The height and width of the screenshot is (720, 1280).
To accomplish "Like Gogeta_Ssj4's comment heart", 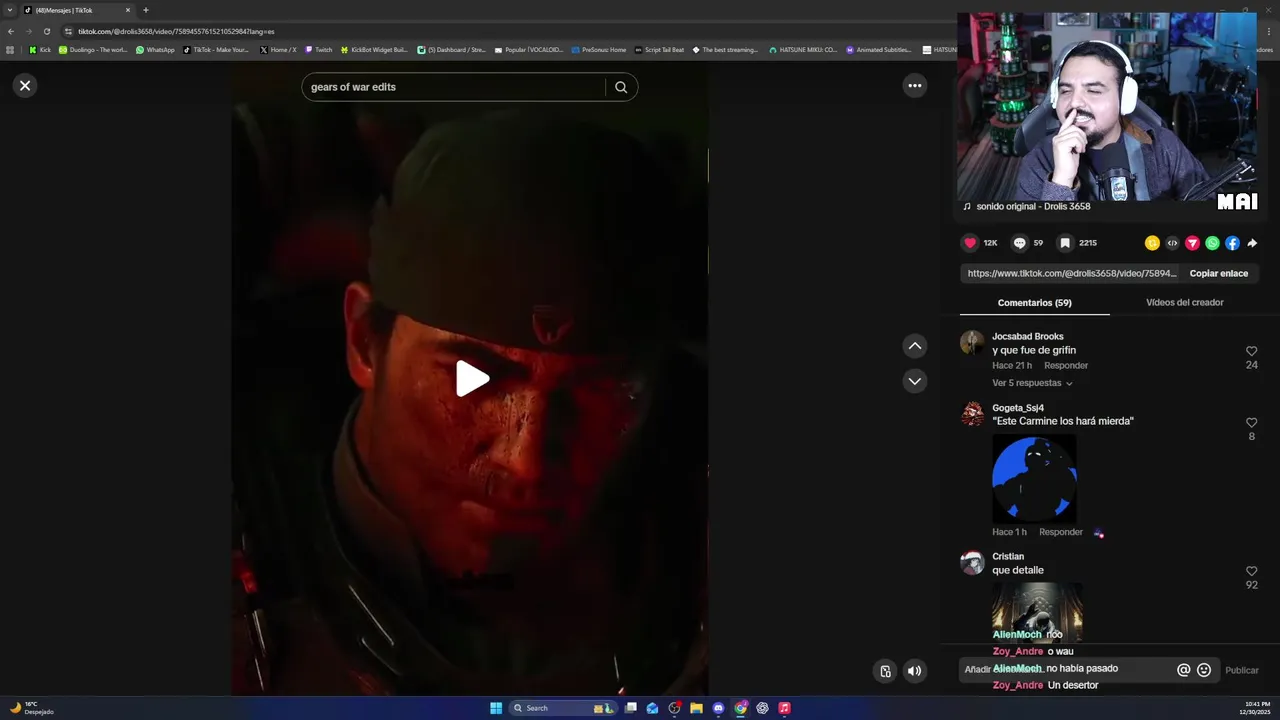I will (x=1251, y=423).
